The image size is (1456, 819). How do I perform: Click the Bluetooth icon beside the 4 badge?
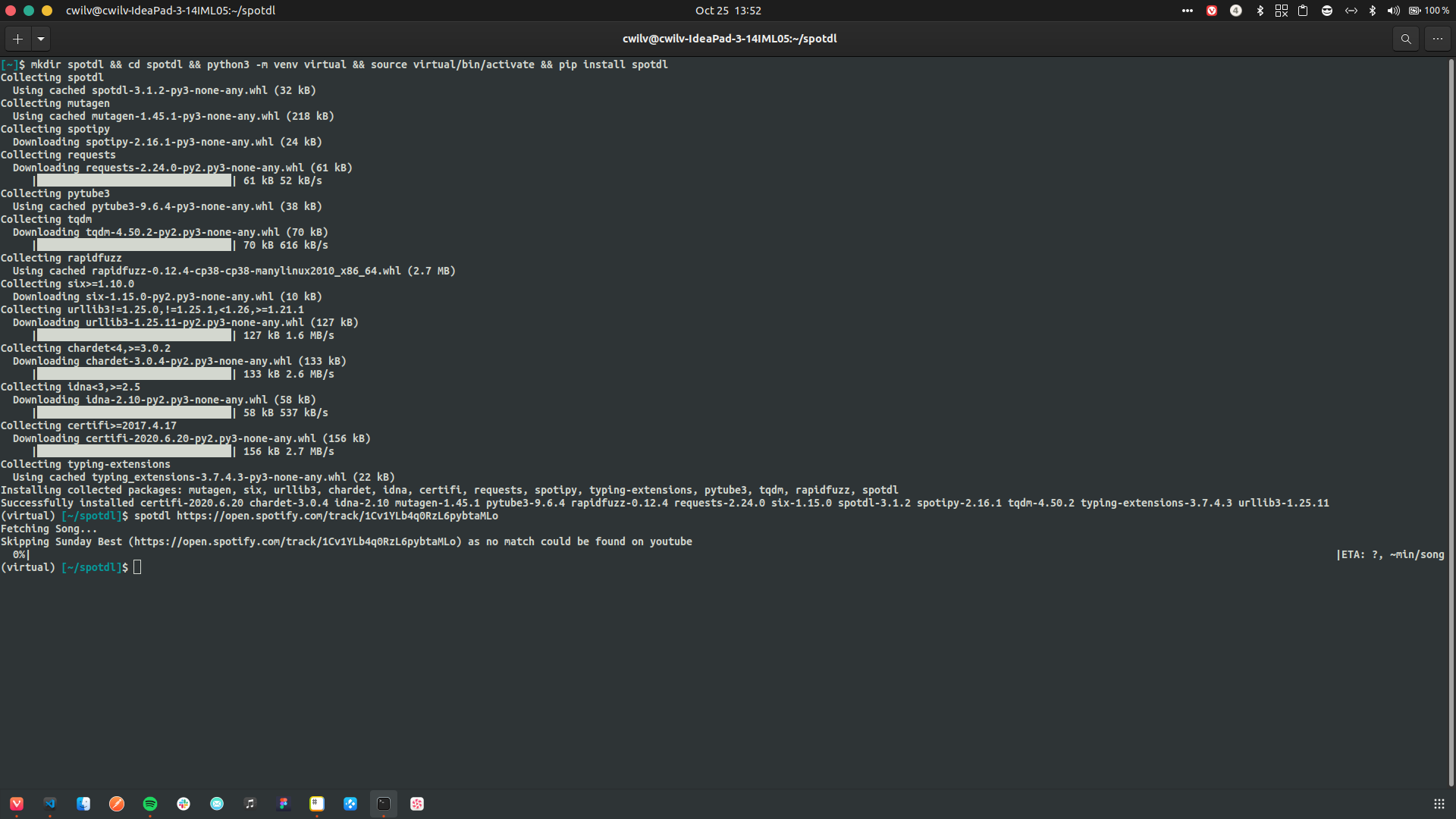[1260, 11]
